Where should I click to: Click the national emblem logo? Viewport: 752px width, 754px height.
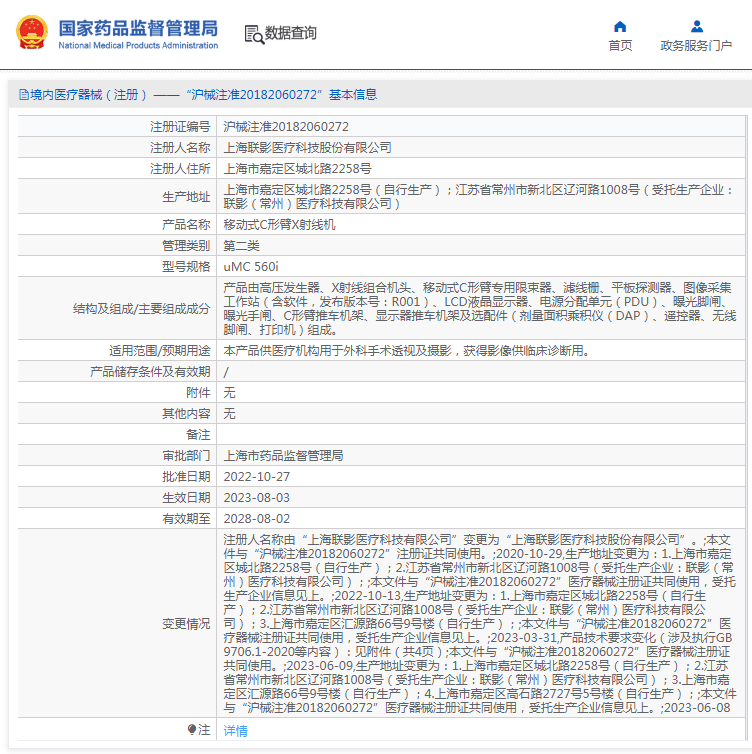(32, 32)
